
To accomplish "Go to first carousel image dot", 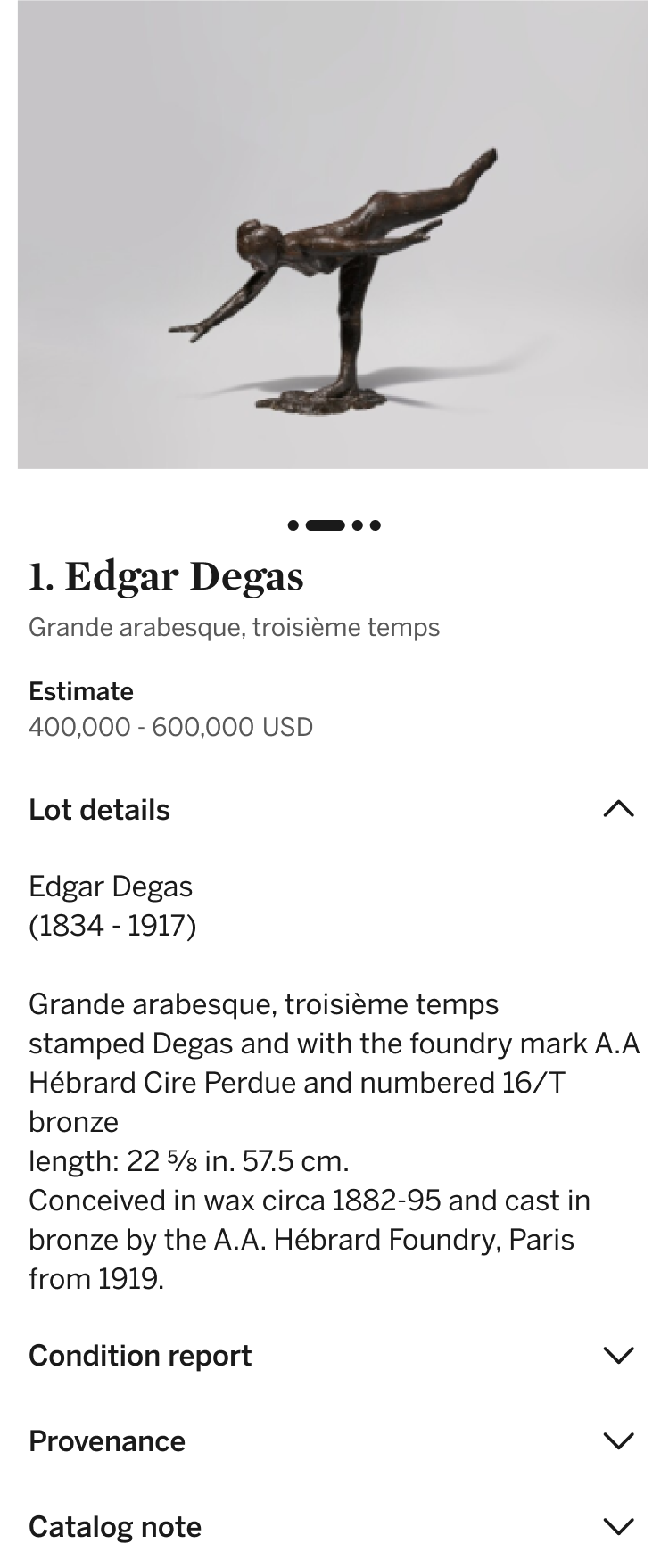I will tap(293, 524).
